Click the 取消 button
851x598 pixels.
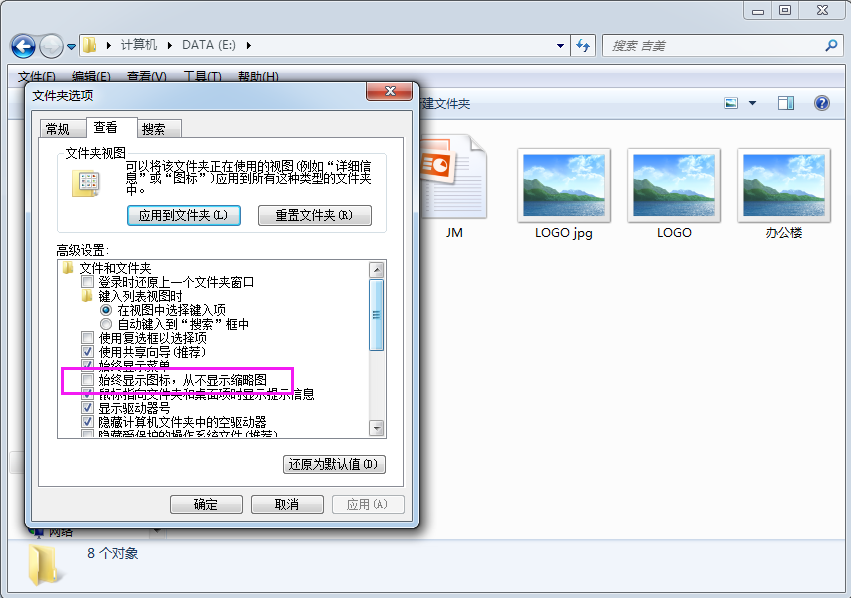287,504
